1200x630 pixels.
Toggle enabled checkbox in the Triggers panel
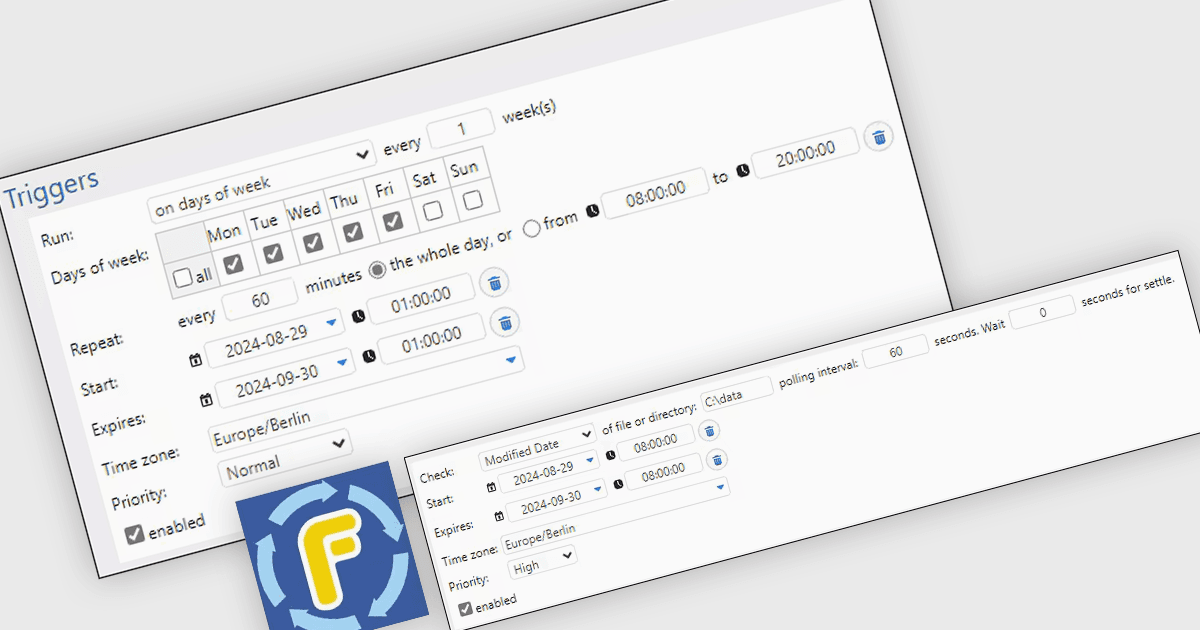coord(134,534)
